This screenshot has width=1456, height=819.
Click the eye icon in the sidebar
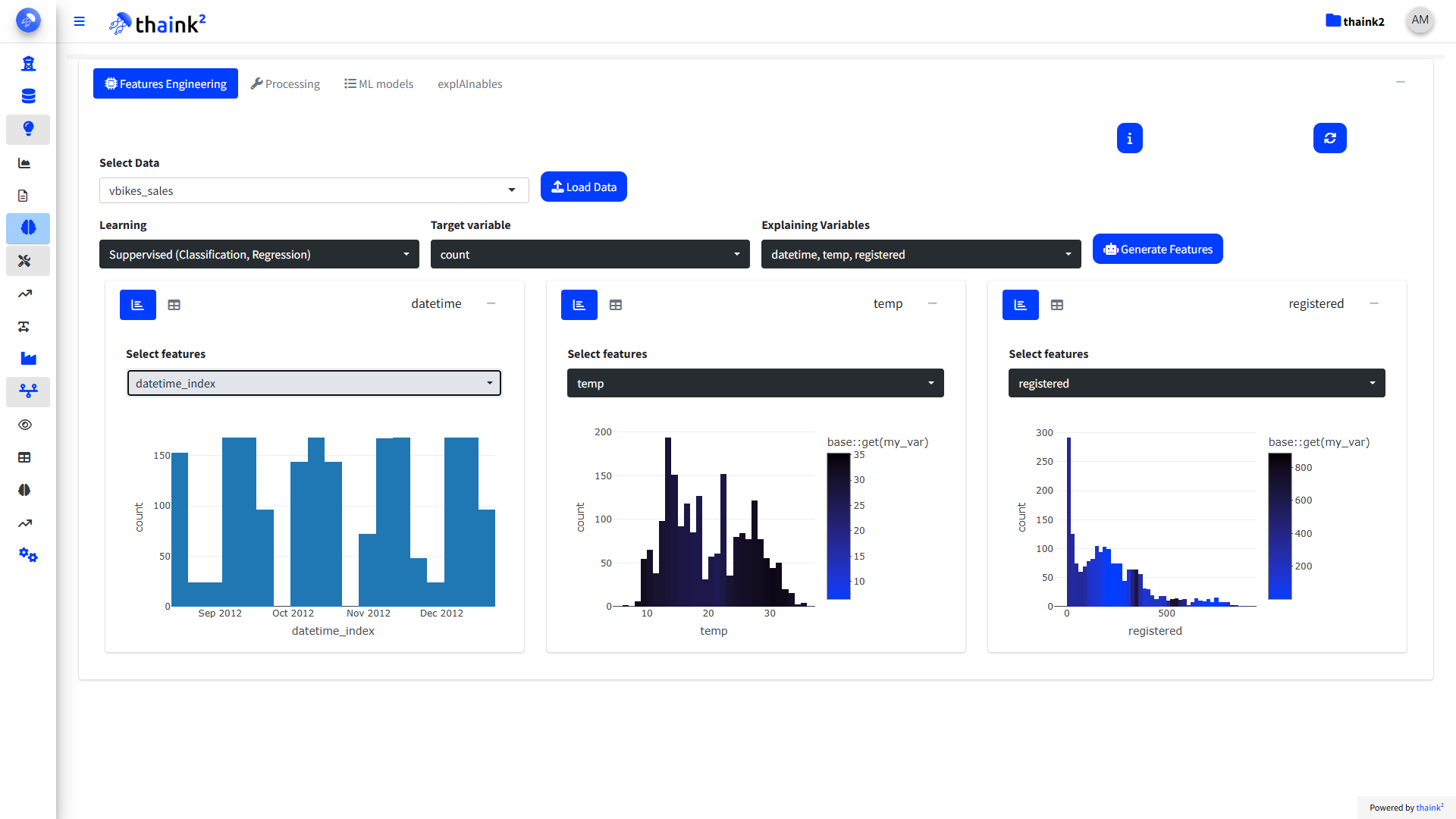click(25, 425)
